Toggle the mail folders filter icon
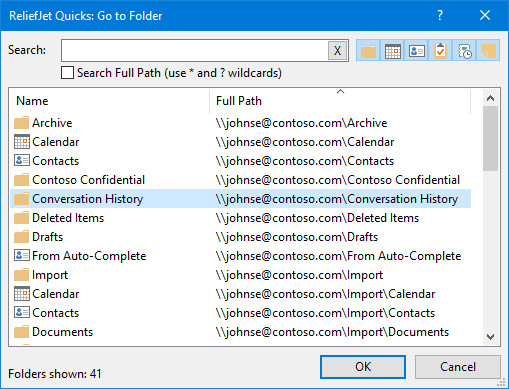The image size is (509, 389). point(368,51)
